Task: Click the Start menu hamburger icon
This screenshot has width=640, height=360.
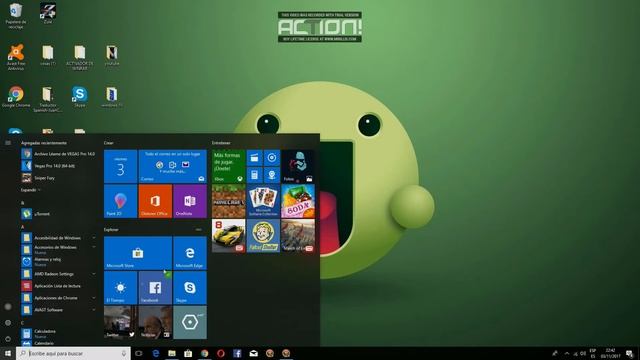Action: coord(8,143)
